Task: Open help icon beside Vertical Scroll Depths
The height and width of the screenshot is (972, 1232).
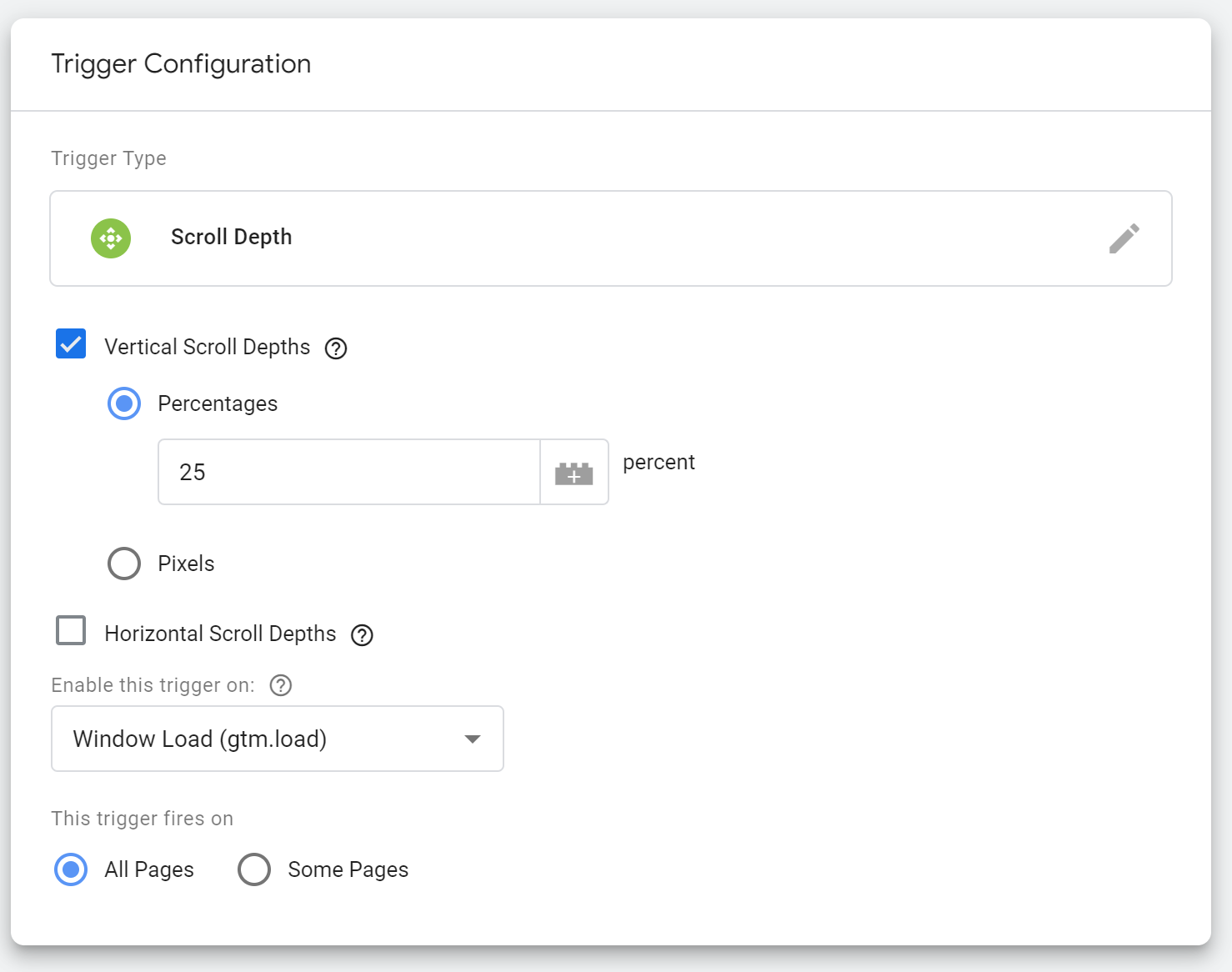Action: click(336, 348)
